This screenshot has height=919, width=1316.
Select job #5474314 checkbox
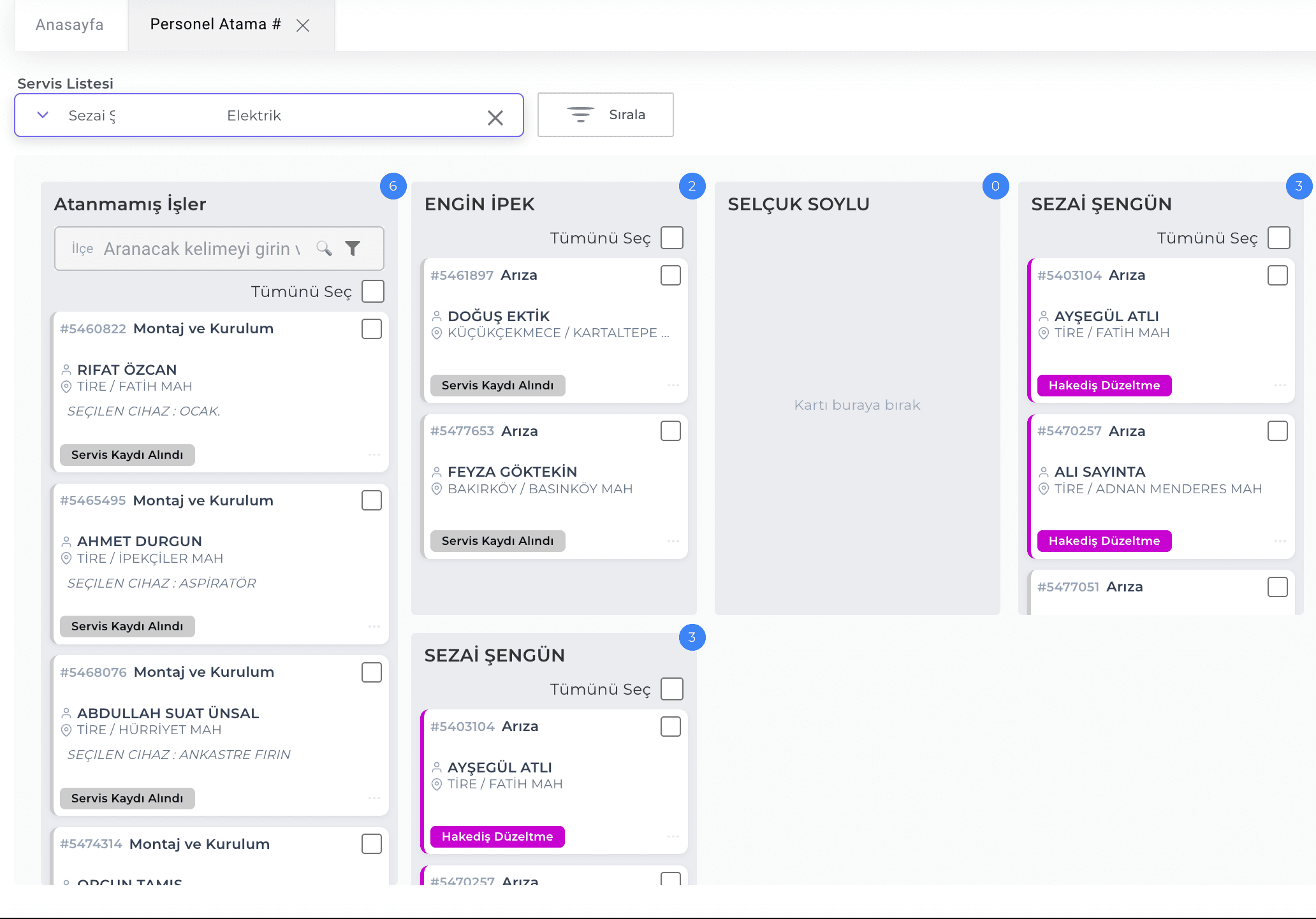pos(372,844)
